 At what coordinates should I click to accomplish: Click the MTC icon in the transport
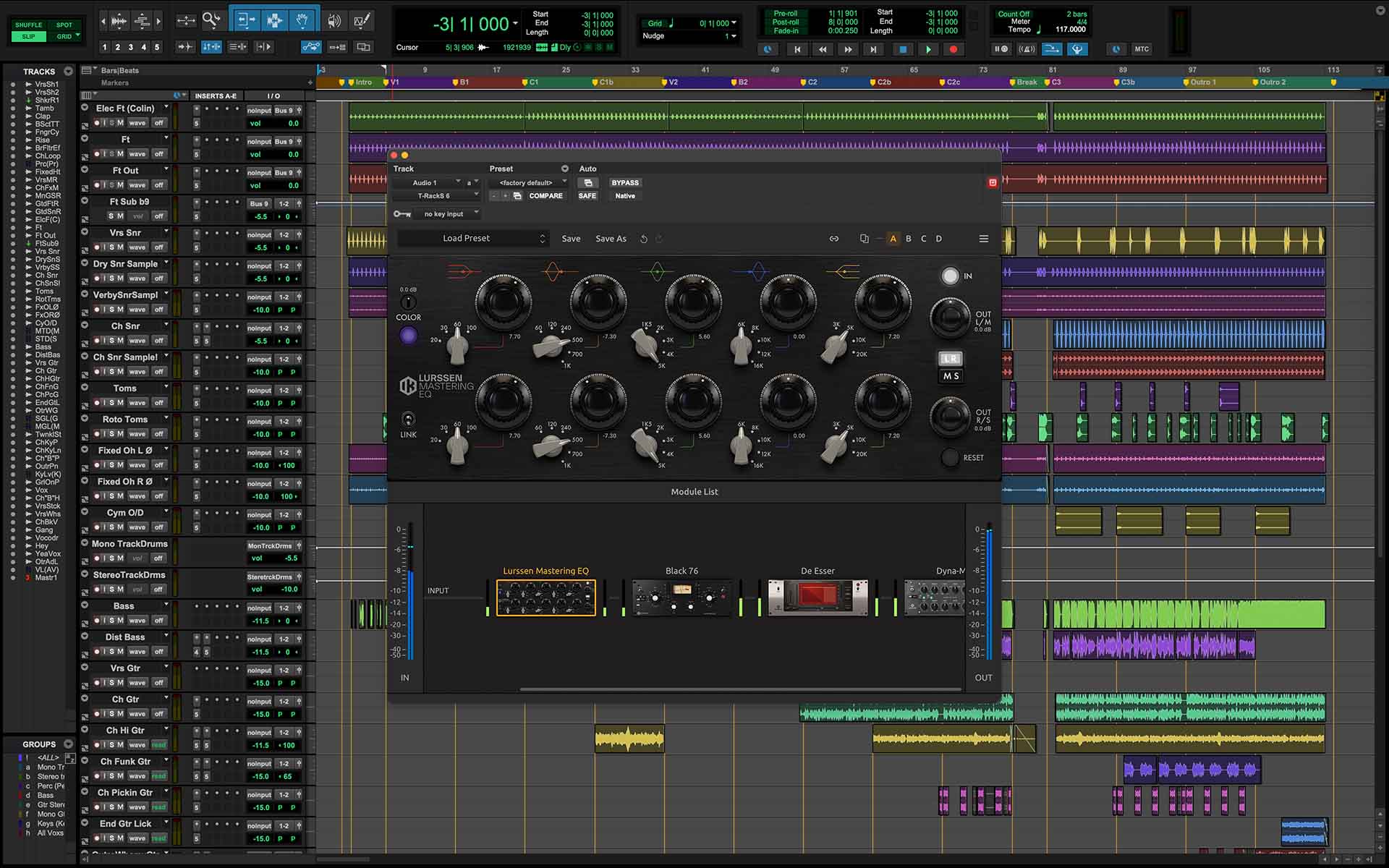[1142, 49]
